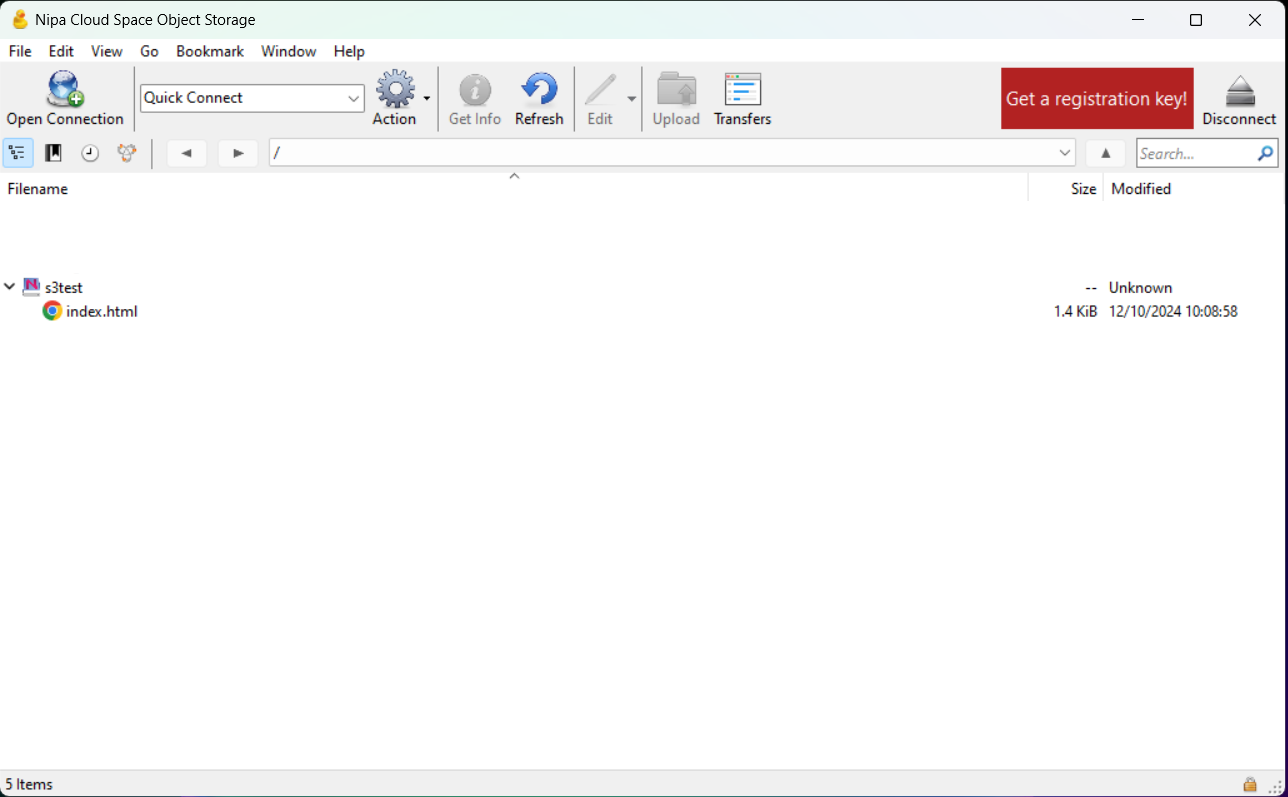The height and width of the screenshot is (797, 1288).
Task: Show the connection history view
Action: point(90,153)
